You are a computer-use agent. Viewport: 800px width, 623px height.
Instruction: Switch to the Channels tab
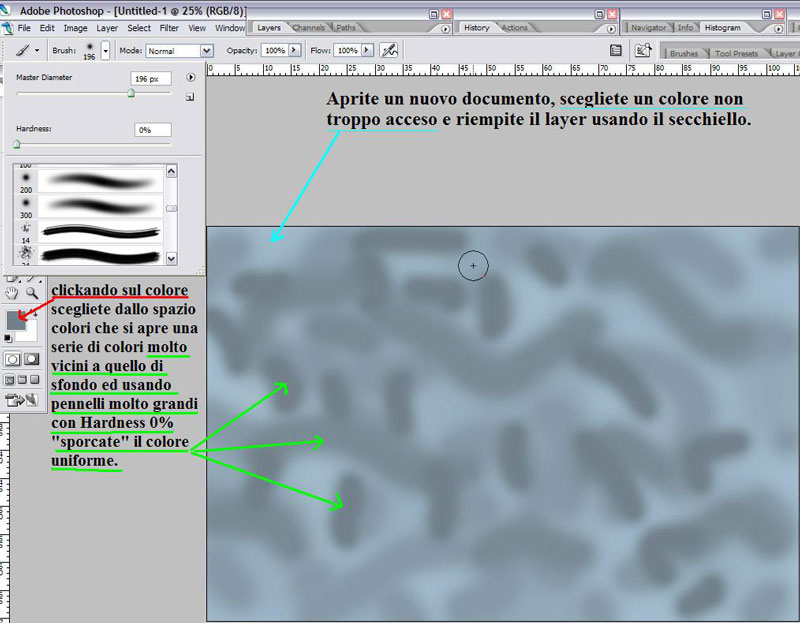309,28
